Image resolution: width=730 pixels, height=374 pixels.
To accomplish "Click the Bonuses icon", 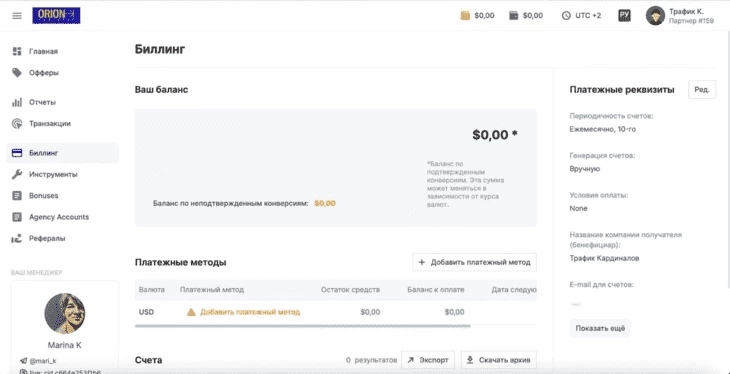I will 17,196.
